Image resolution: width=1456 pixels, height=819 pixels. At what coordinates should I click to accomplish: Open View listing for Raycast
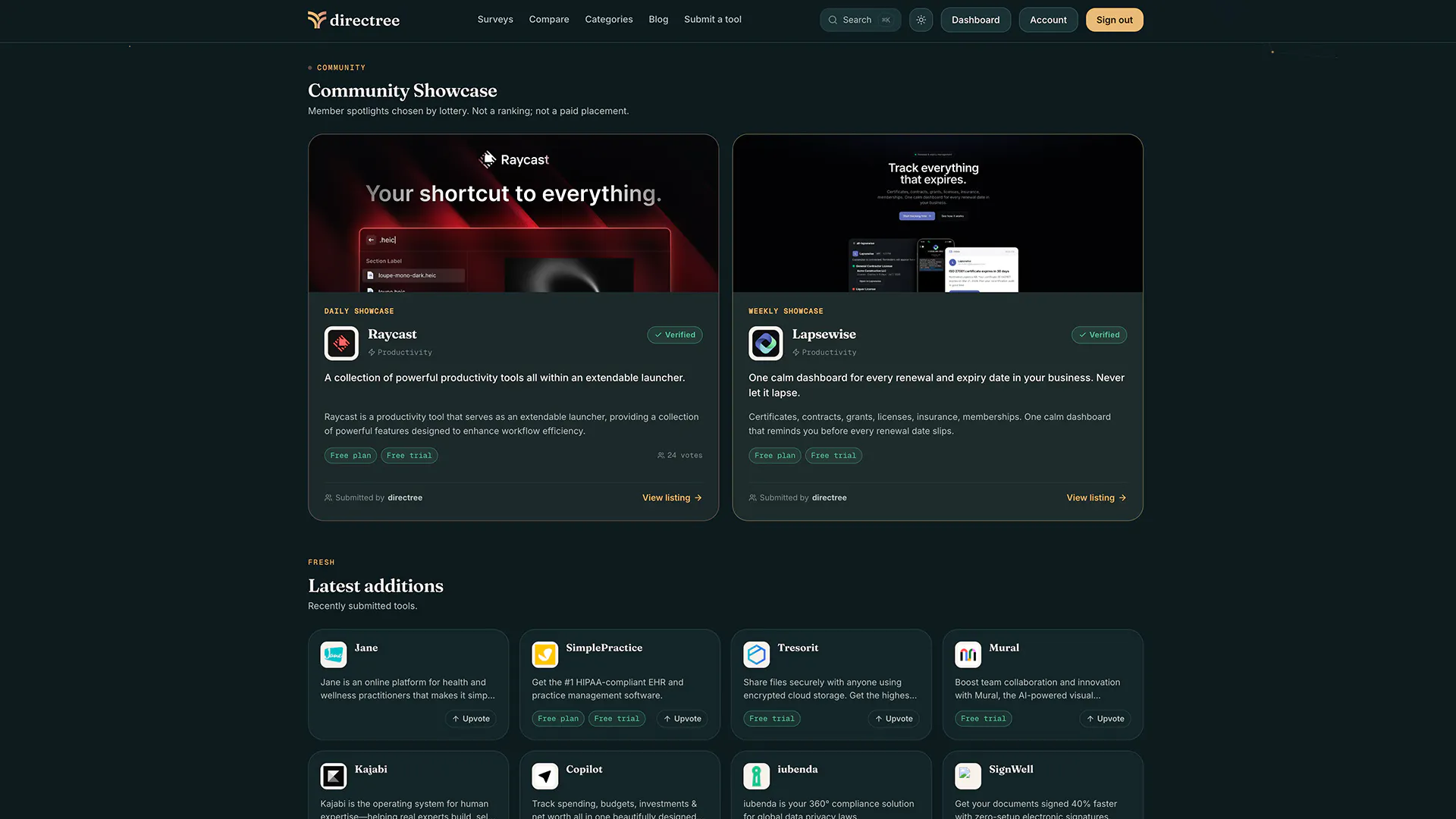point(672,497)
